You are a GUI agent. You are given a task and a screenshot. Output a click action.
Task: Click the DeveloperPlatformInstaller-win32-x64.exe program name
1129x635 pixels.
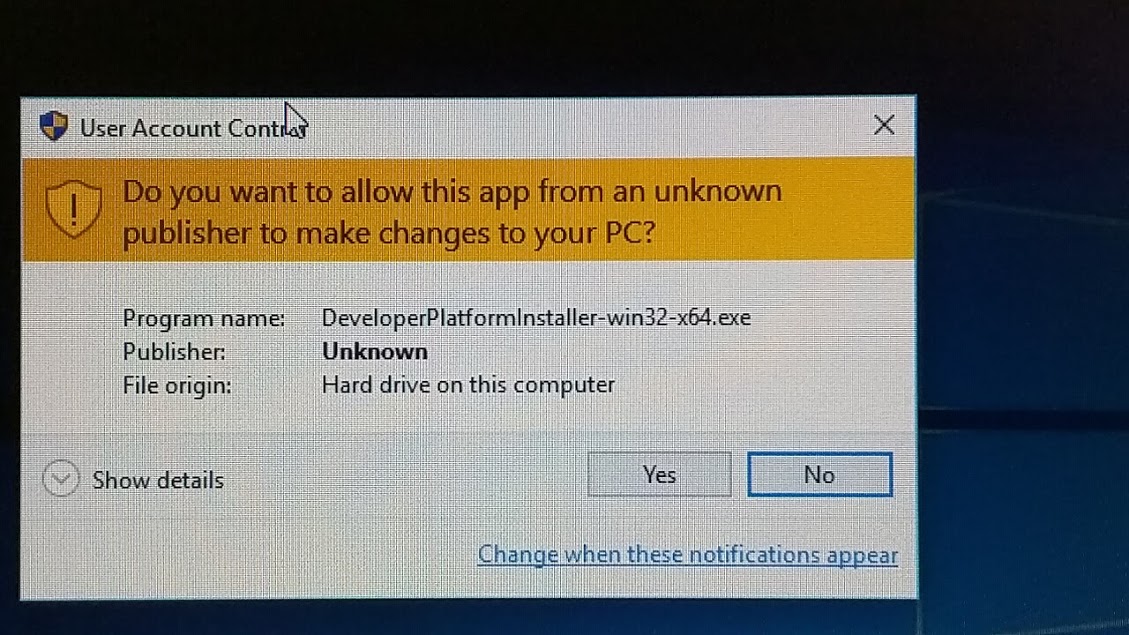536,318
